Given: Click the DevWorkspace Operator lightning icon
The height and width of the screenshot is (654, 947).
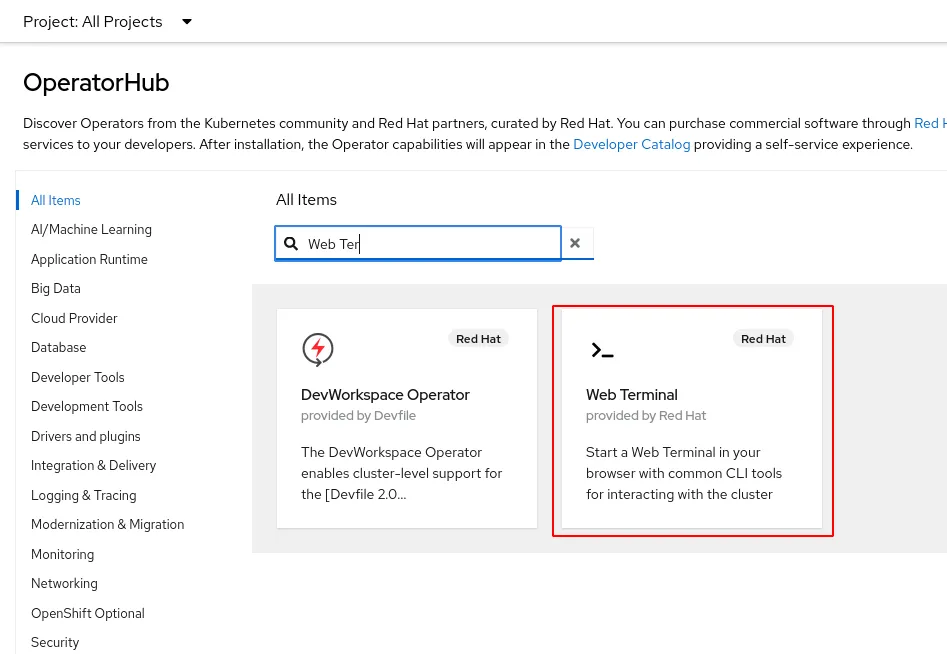Looking at the screenshot, I should pos(318,349).
